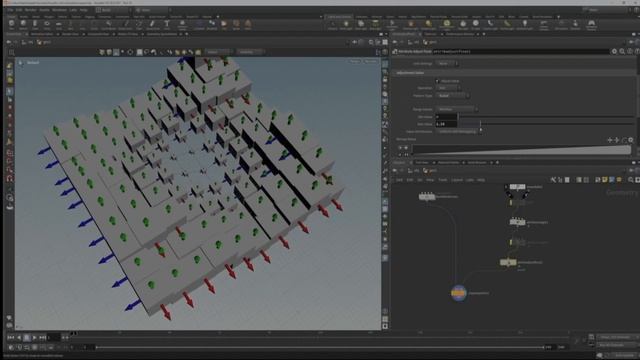This screenshot has height=360, width=640.
Task: Click the Remap Ramp gradient bar
Action: (x=521, y=150)
